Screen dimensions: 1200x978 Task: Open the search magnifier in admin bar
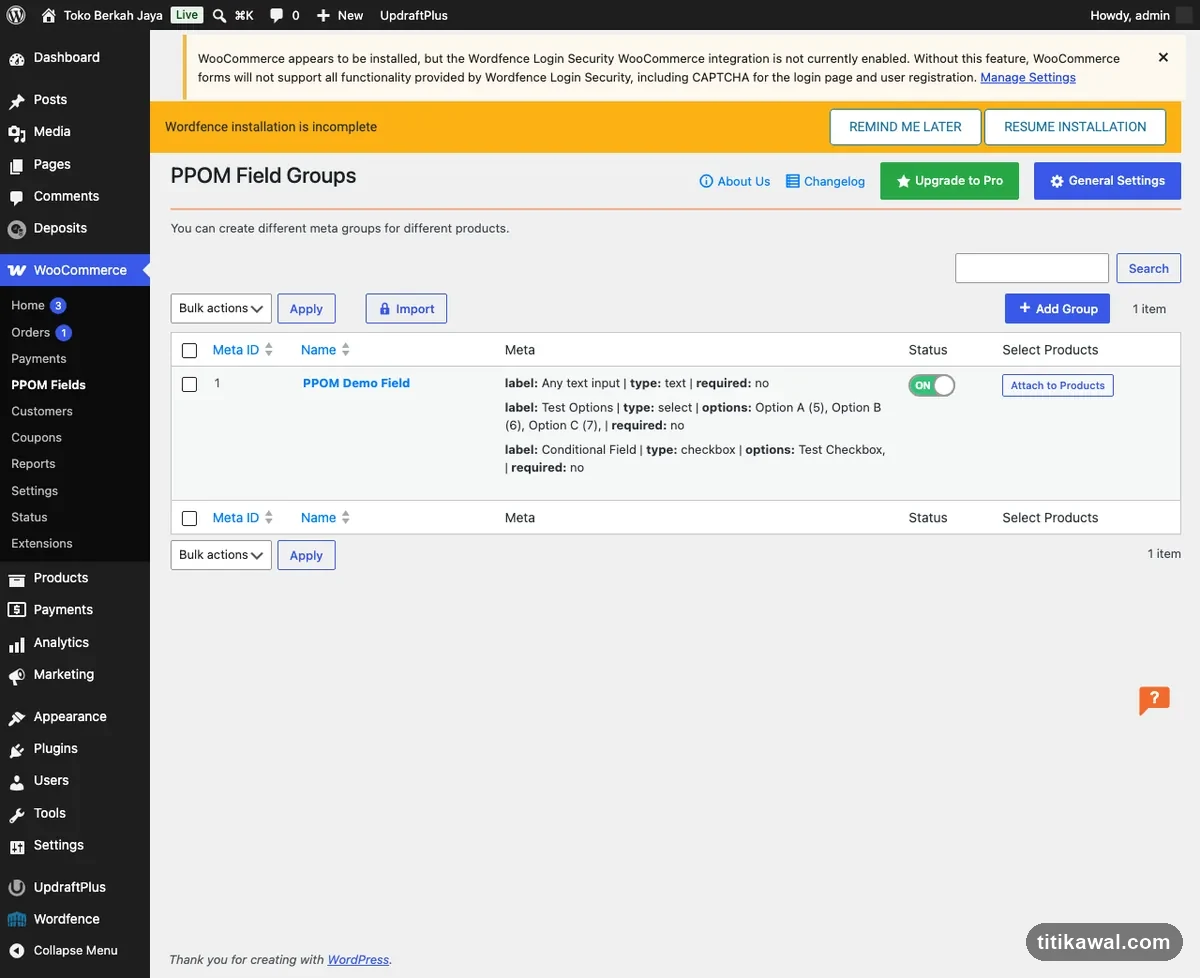coord(220,15)
